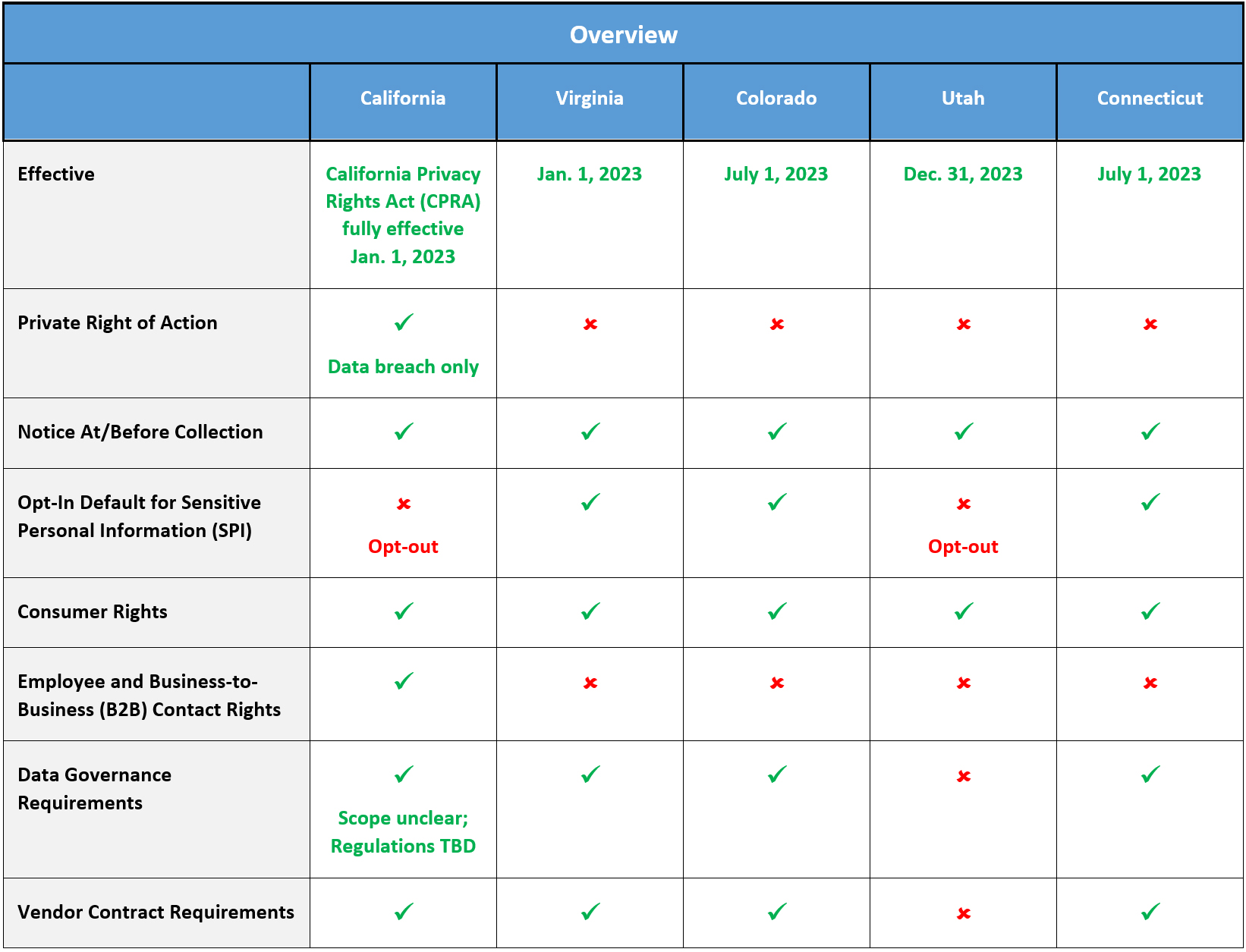Select the California column header
Viewport: 1246px width, 952px height.
(403, 99)
